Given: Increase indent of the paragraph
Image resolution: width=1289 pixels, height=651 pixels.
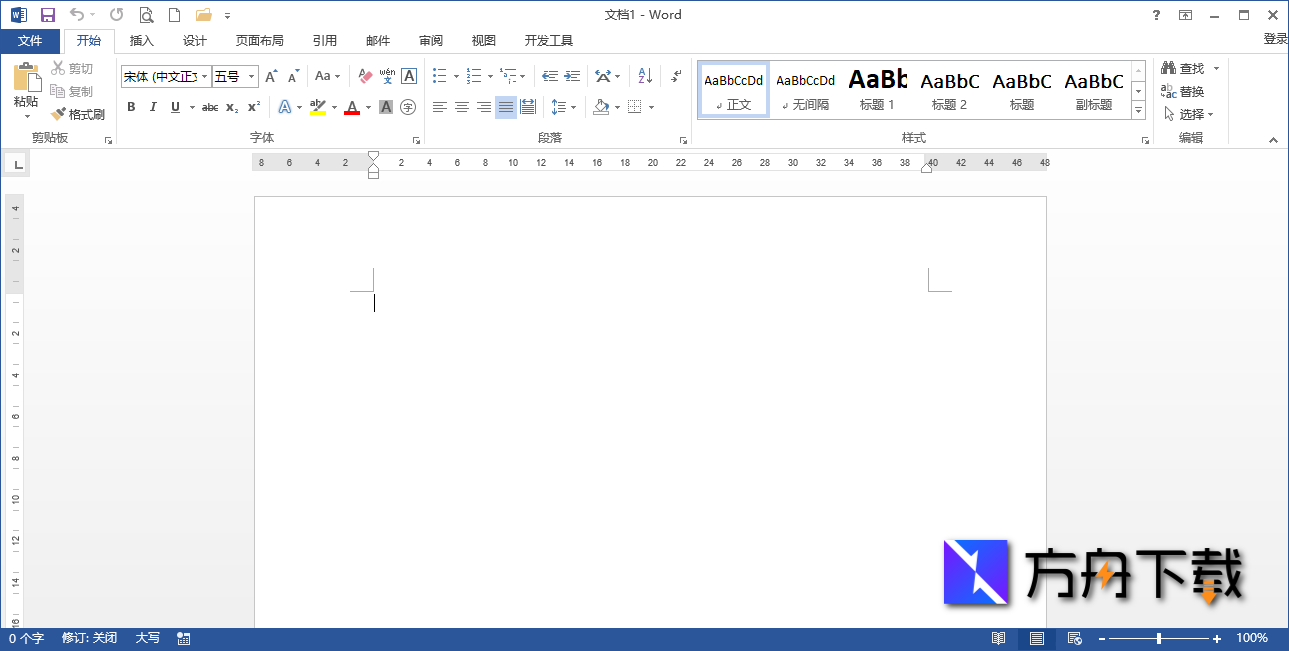Looking at the screenshot, I should 570,75.
